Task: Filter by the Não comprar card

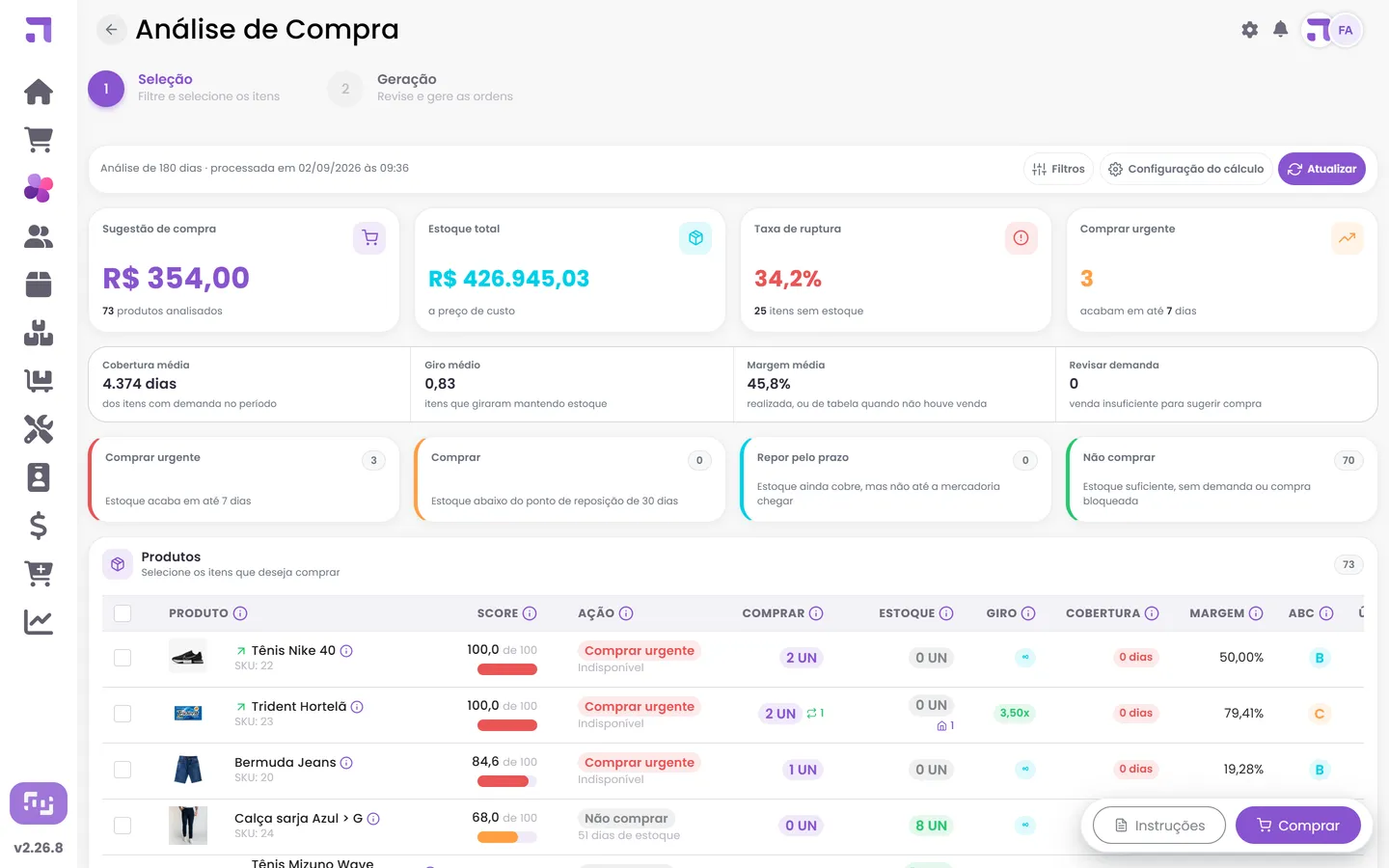Action: tap(1222, 479)
